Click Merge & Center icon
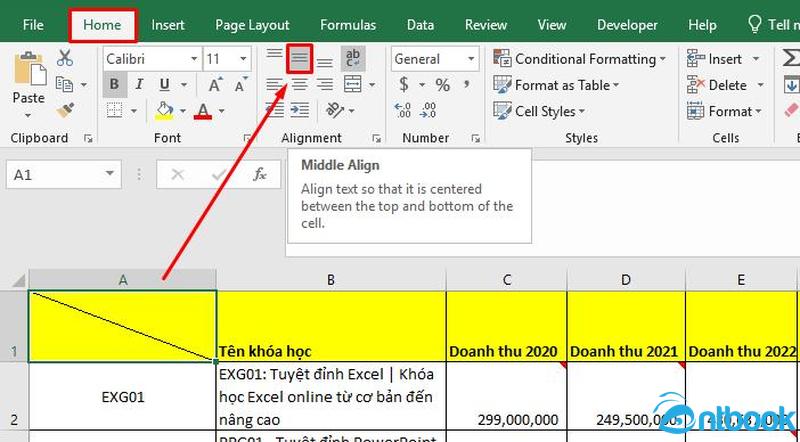The image size is (800, 442). click(353, 84)
